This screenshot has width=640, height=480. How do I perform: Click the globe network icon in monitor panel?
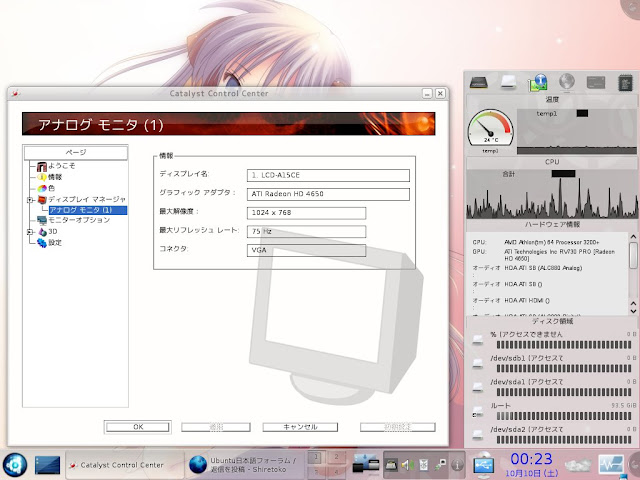point(567,82)
